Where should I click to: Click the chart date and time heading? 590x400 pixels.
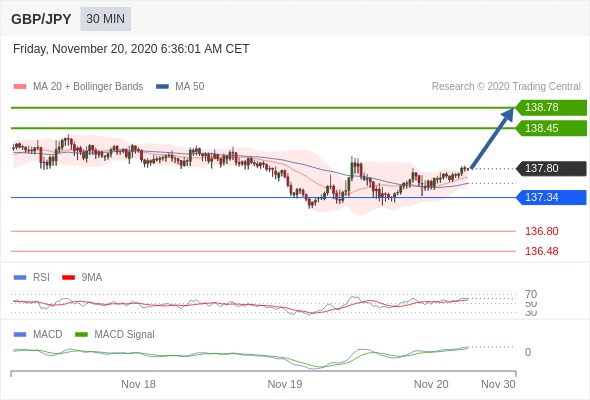pyautogui.click(x=131, y=49)
